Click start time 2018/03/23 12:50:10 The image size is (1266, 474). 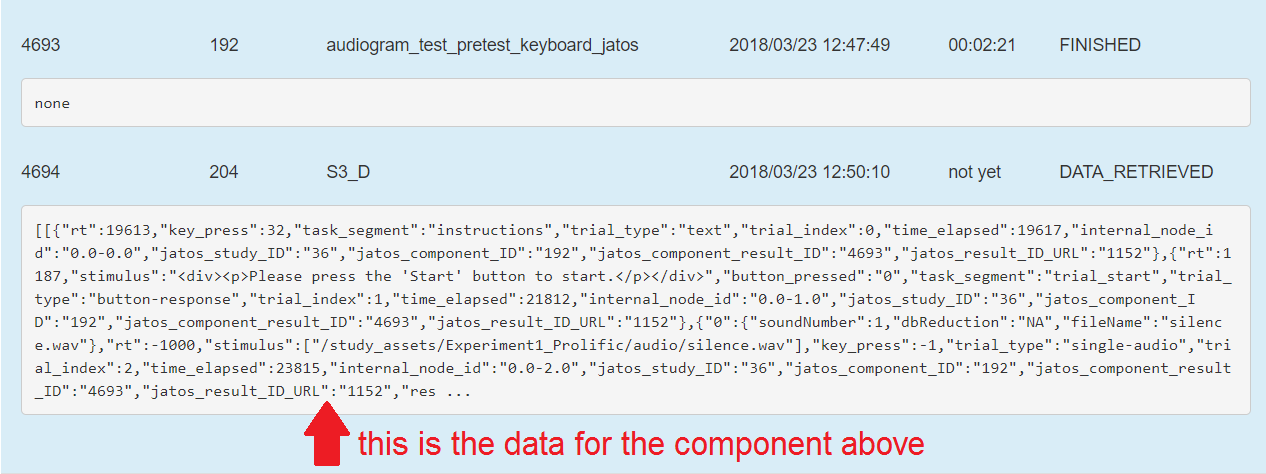[x=809, y=172]
